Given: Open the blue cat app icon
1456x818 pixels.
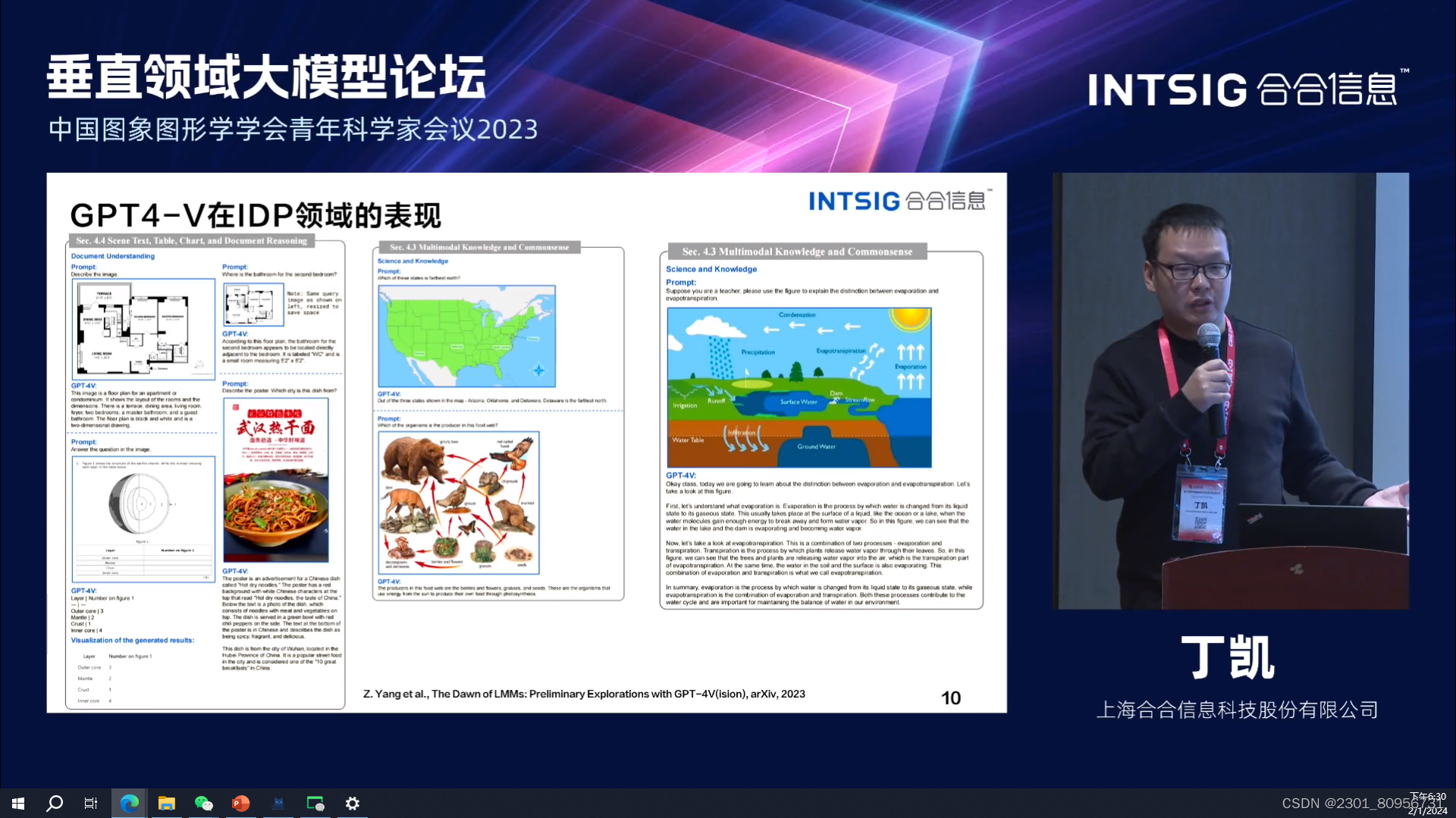Looking at the screenshot, I should [278, 803].
